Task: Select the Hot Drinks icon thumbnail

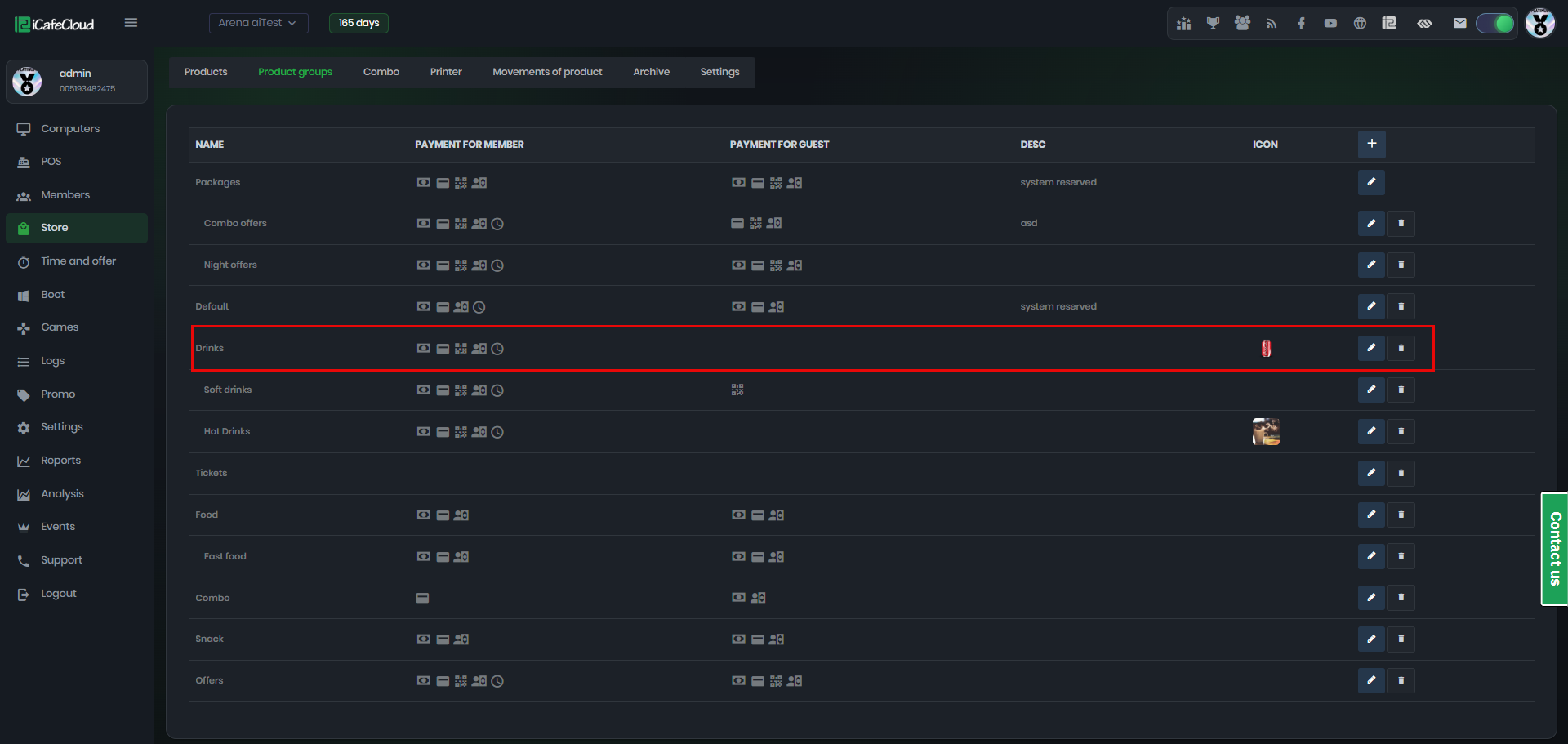Action: [1266, 431]
